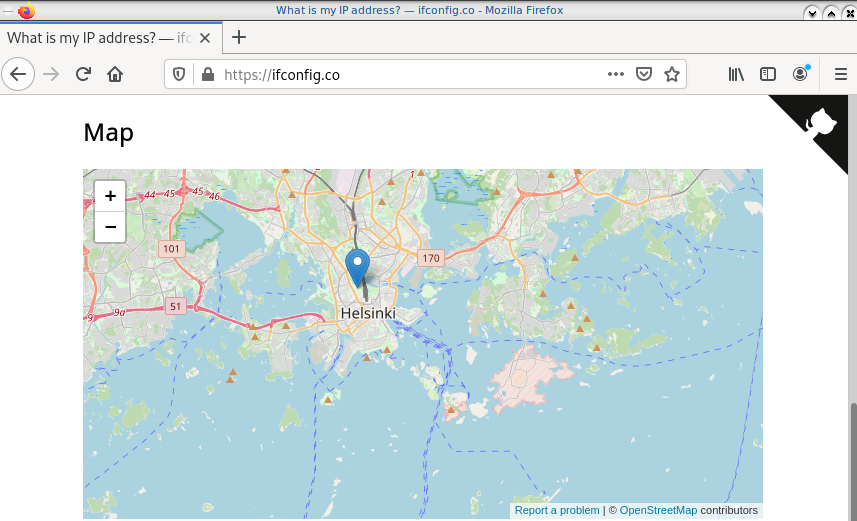Screen dimensions: 857x521
Task: Click the blue Helsinki location marker
Action: 357,268
